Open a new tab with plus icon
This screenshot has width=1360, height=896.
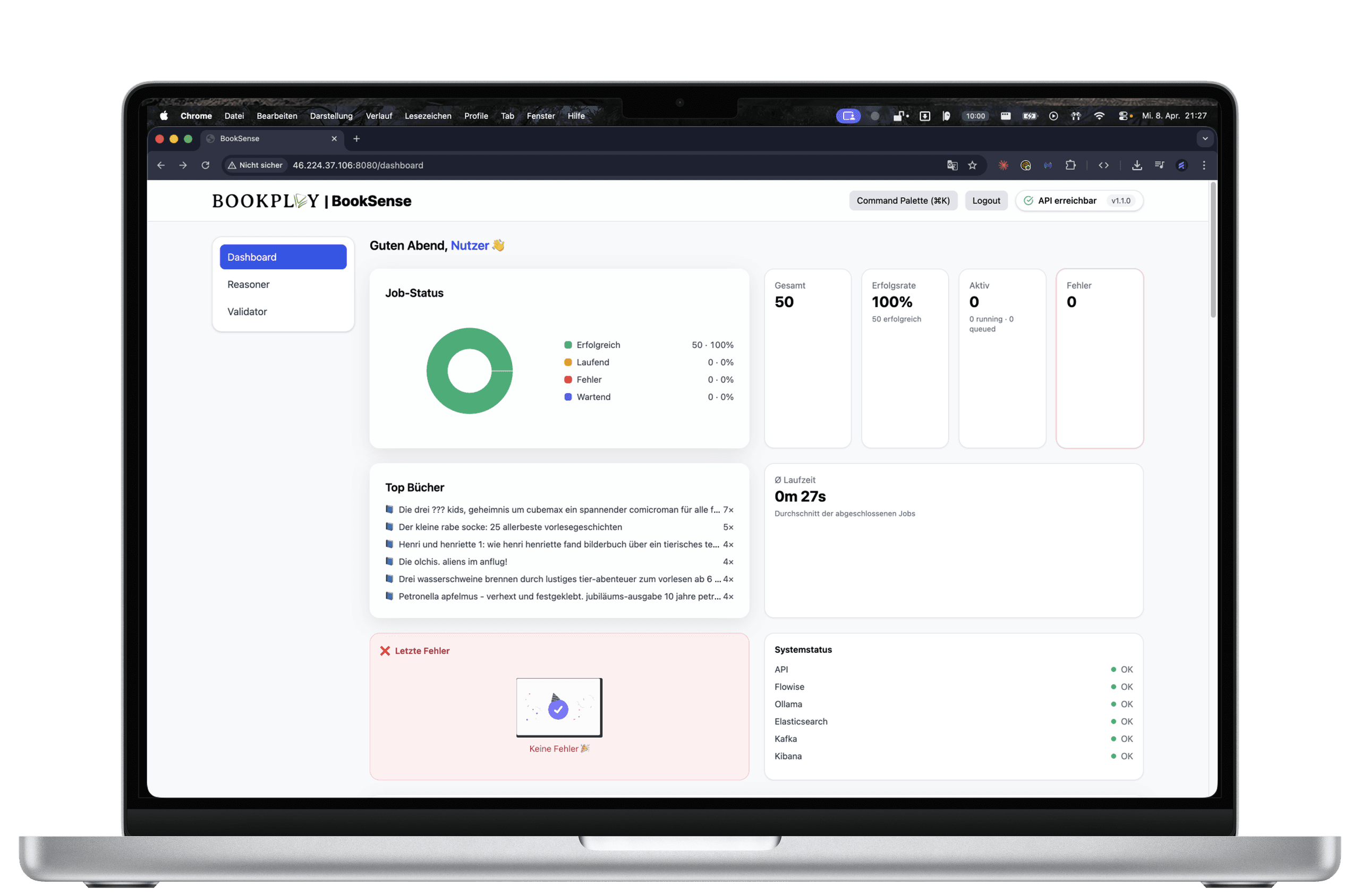(356, 139)
